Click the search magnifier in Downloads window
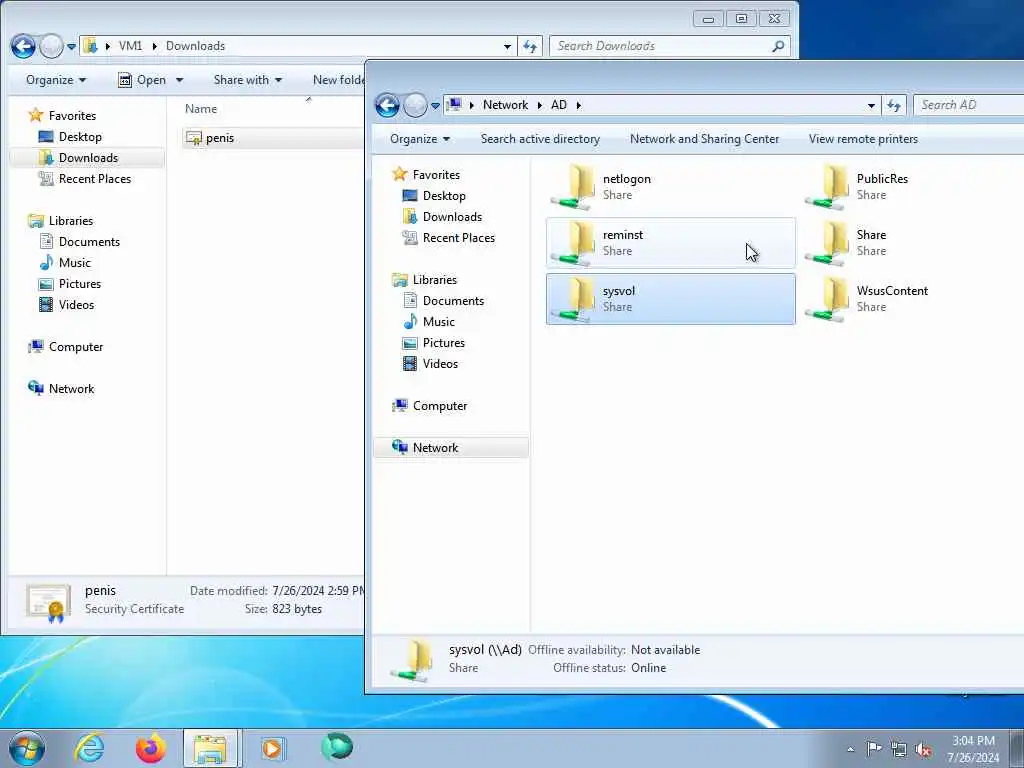1024x768 pixels. point(778,46)
